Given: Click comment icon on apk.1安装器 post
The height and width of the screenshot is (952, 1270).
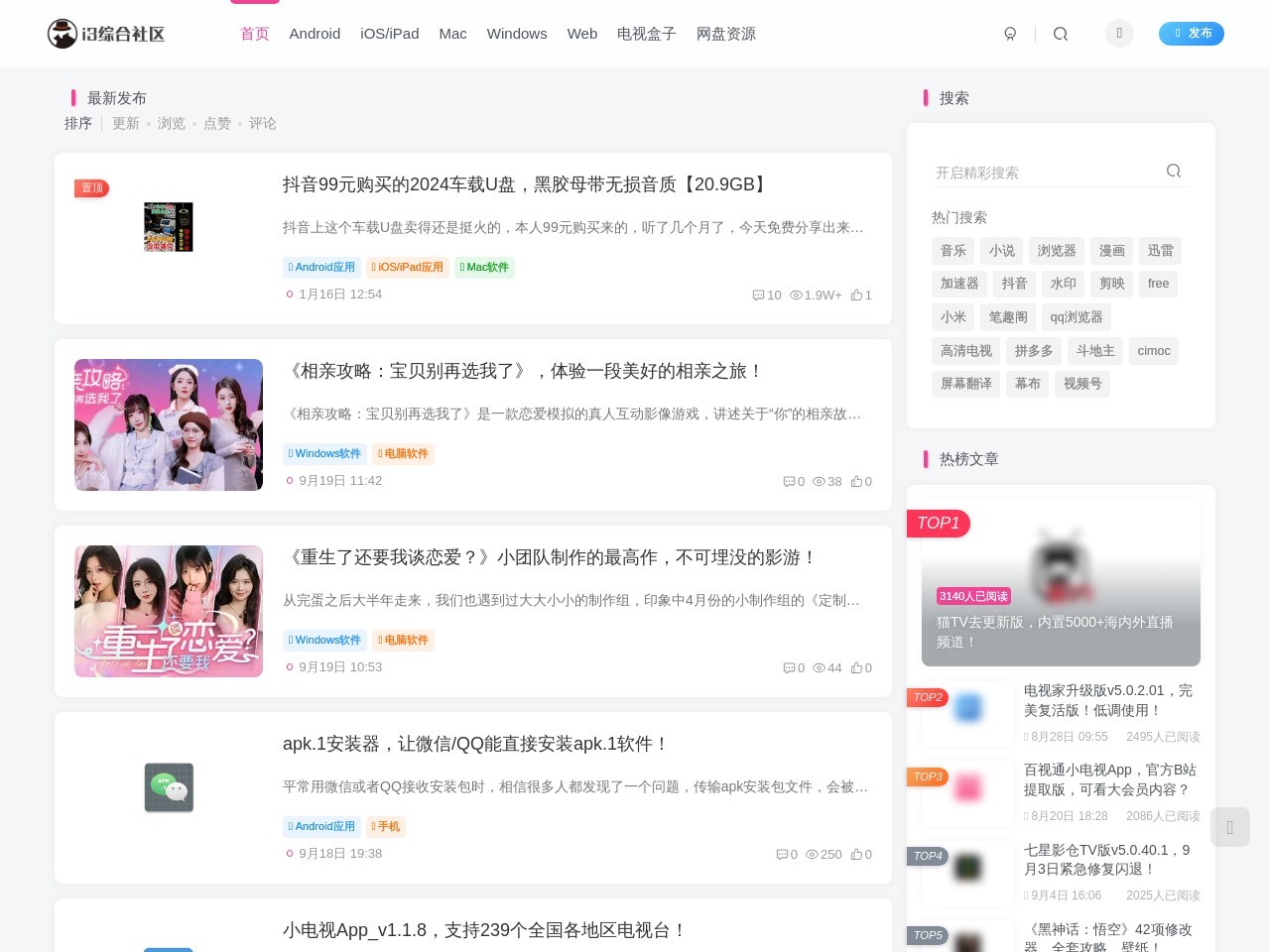Looking at the screenshot, I should (782, 855).
